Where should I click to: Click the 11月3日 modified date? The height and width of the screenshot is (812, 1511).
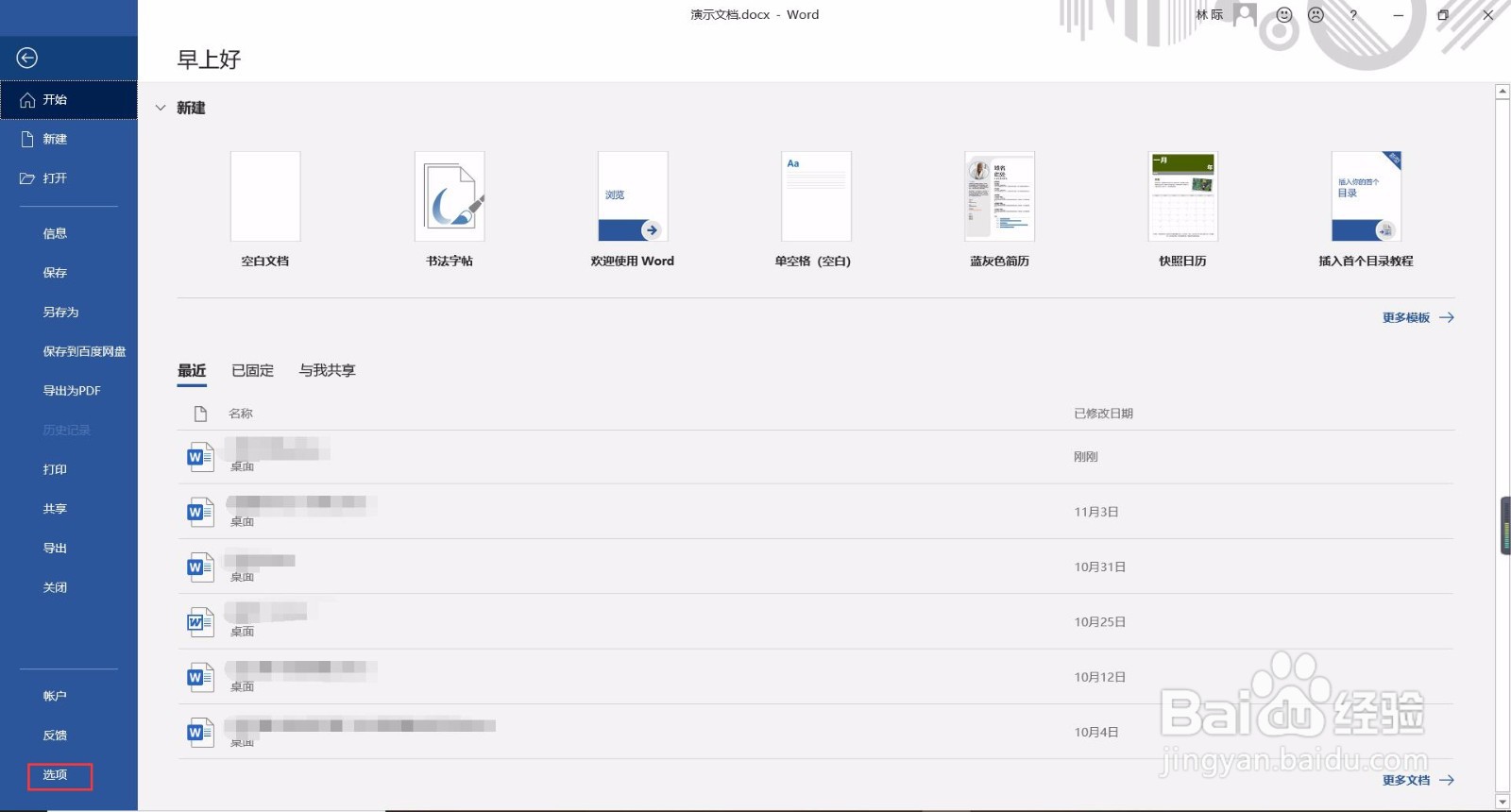tap(1096, 512)
